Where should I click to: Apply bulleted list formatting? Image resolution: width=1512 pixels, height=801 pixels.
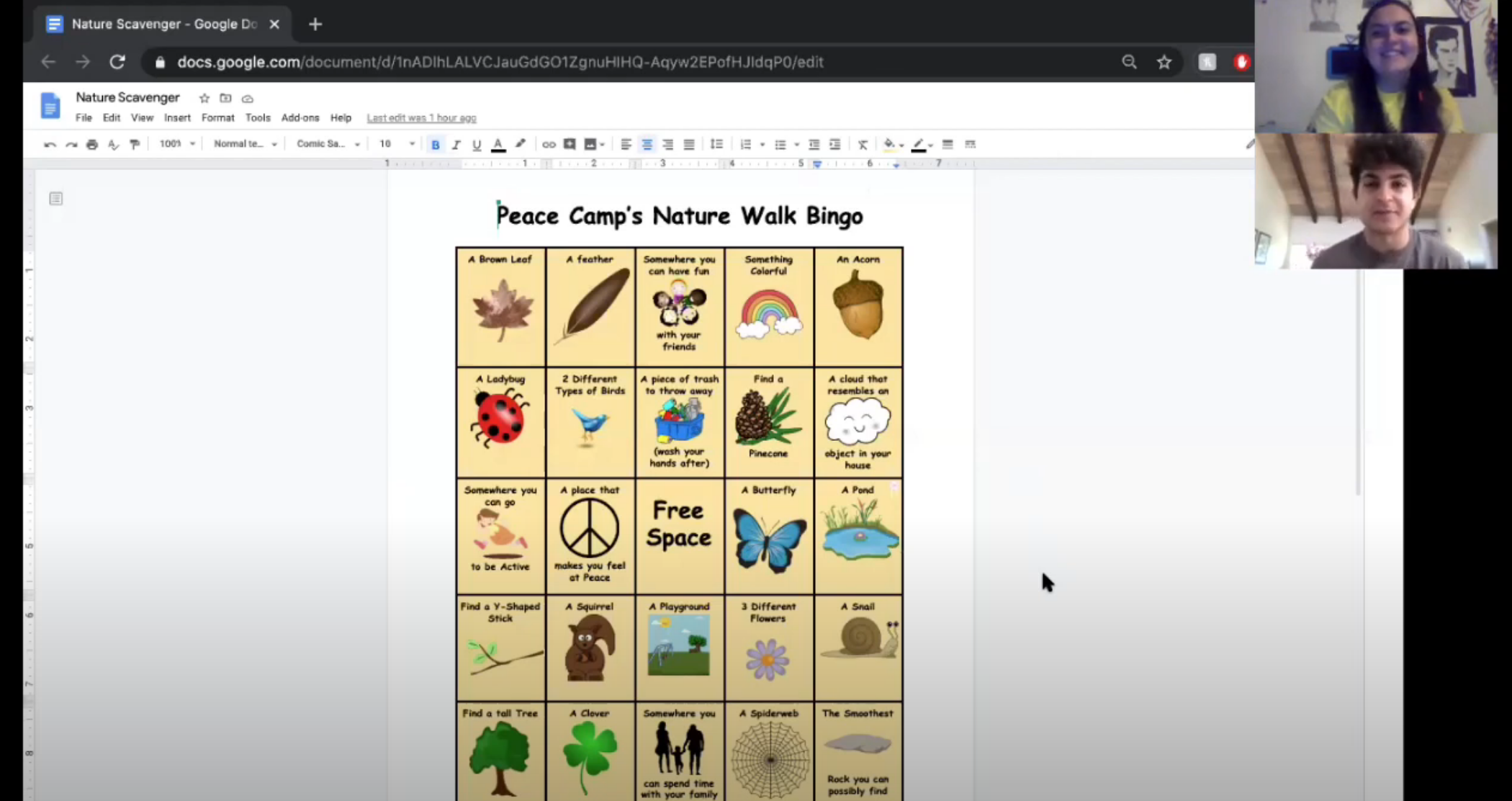780,145
